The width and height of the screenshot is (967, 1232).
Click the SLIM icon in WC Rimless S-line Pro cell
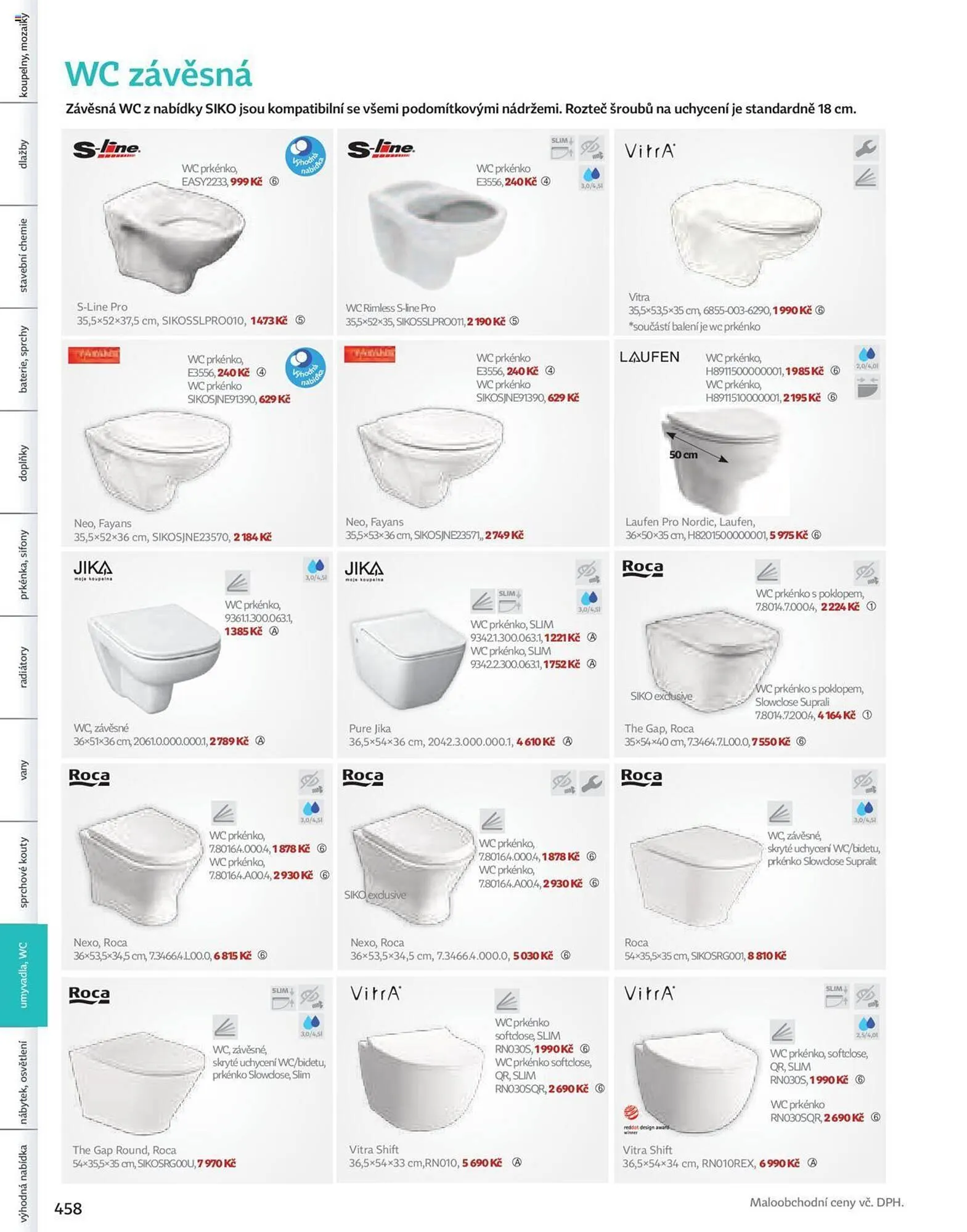point(562,148)
